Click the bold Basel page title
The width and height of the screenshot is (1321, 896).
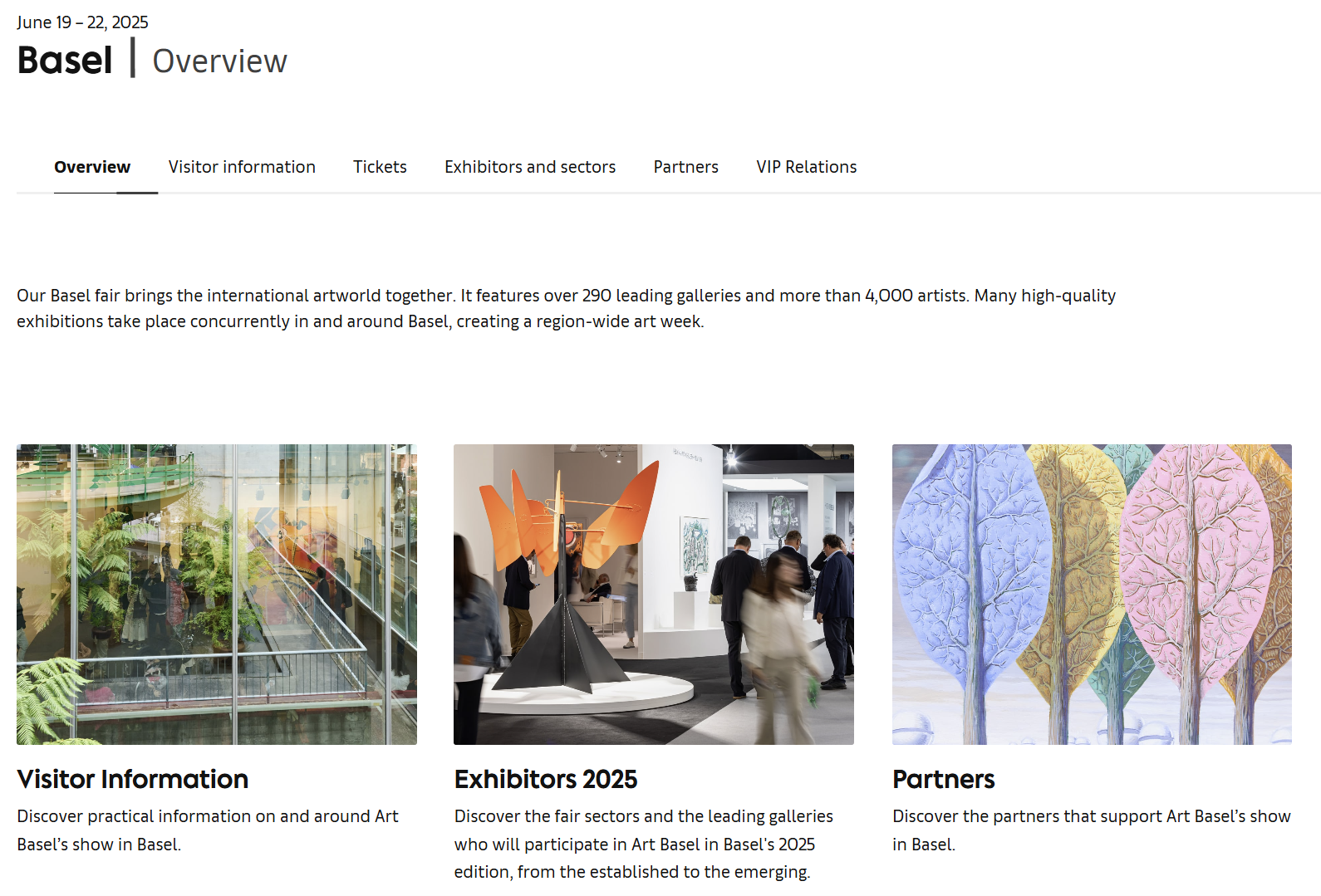pyautogui.click(x=65, y=61)
